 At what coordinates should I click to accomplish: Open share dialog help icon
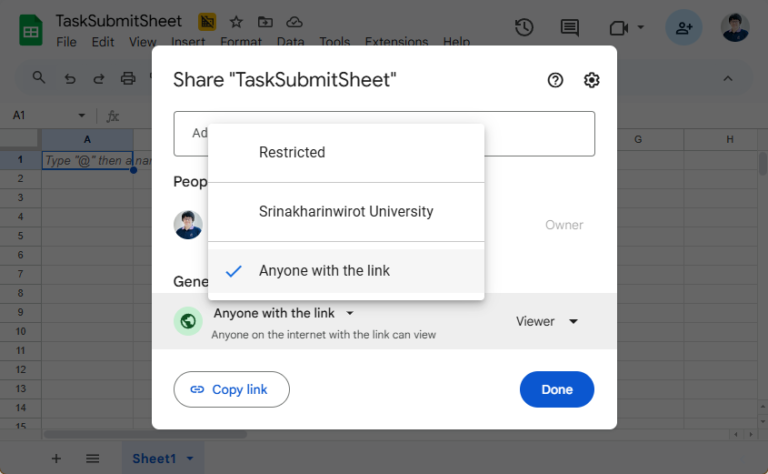[555, 80]
